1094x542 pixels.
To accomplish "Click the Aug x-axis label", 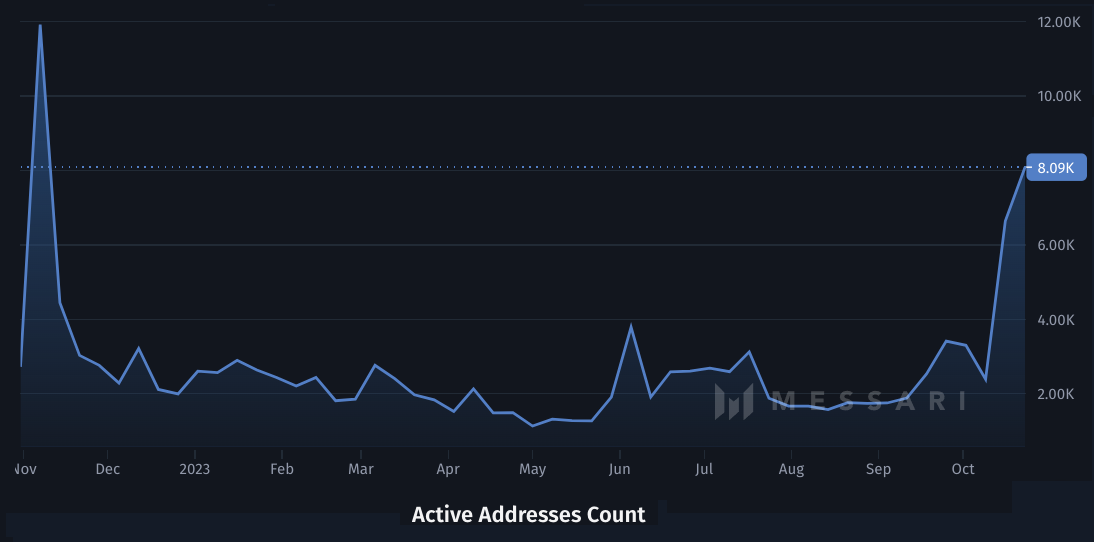I will (x=791, y=468).
